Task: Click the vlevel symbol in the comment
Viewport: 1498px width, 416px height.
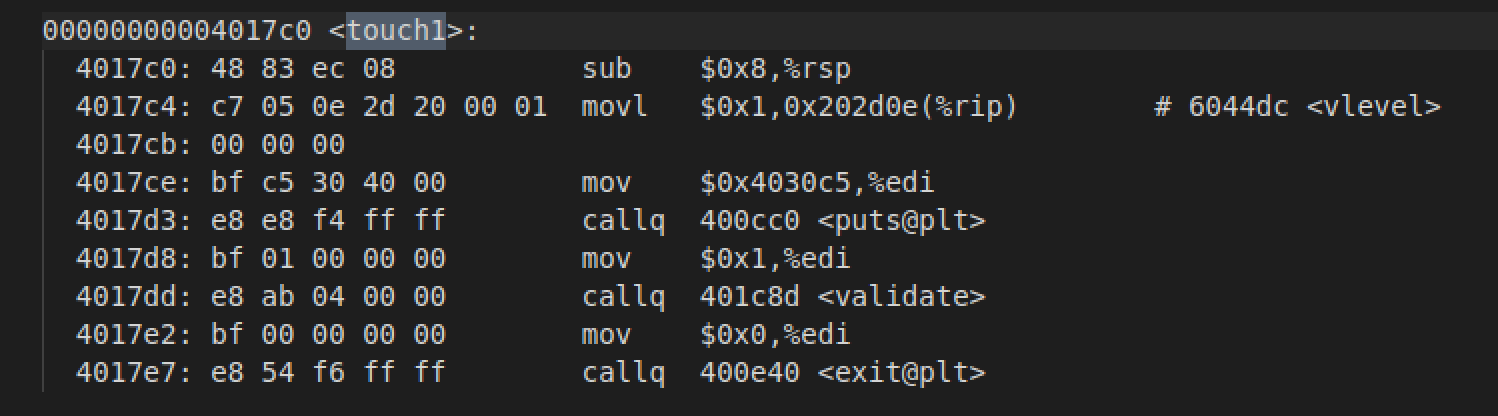Action: (x=1374, y=107)
